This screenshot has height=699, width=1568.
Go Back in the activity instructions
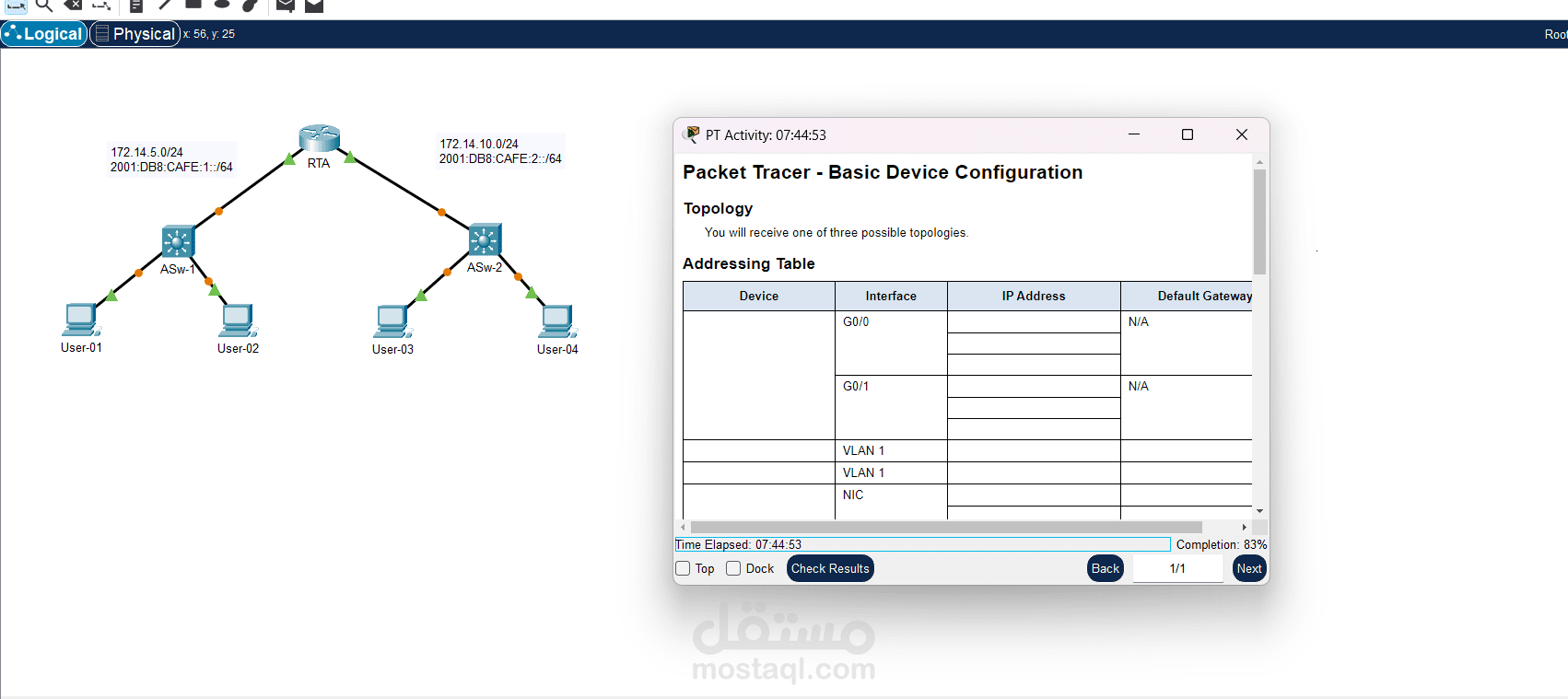[x=1106, y=568]
